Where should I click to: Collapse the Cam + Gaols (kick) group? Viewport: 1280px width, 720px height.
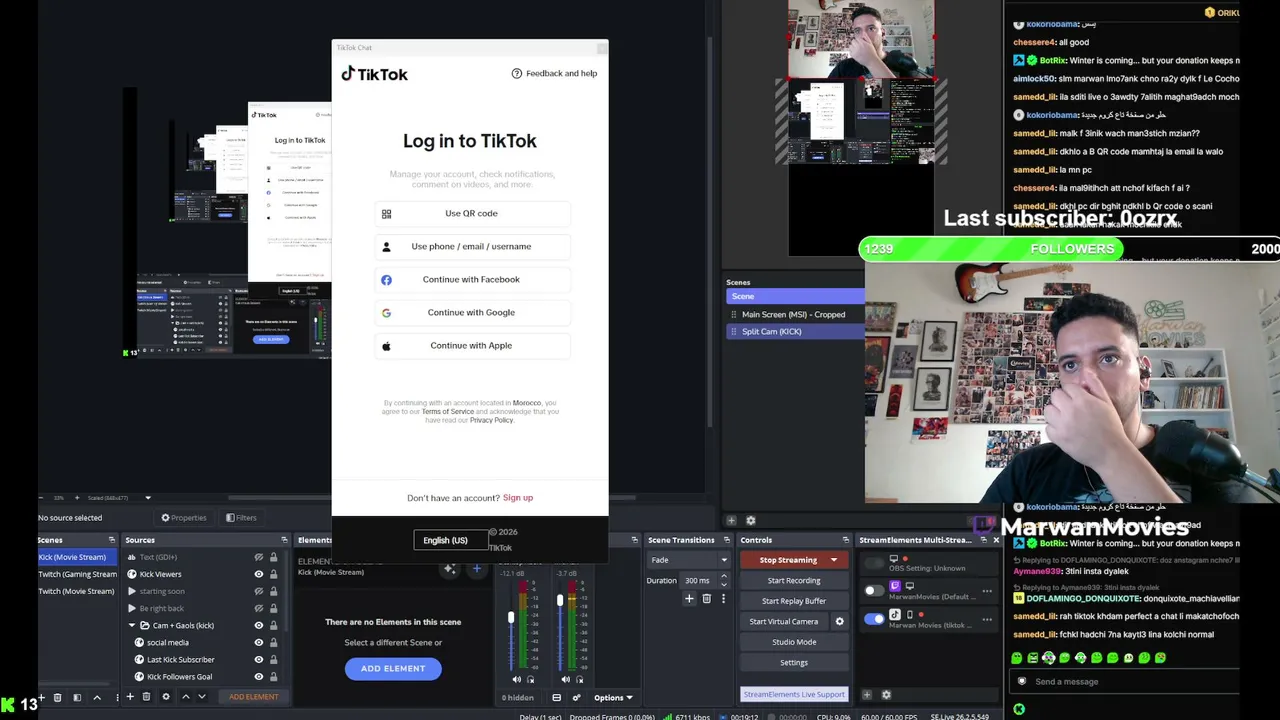[x=131, y=625]
